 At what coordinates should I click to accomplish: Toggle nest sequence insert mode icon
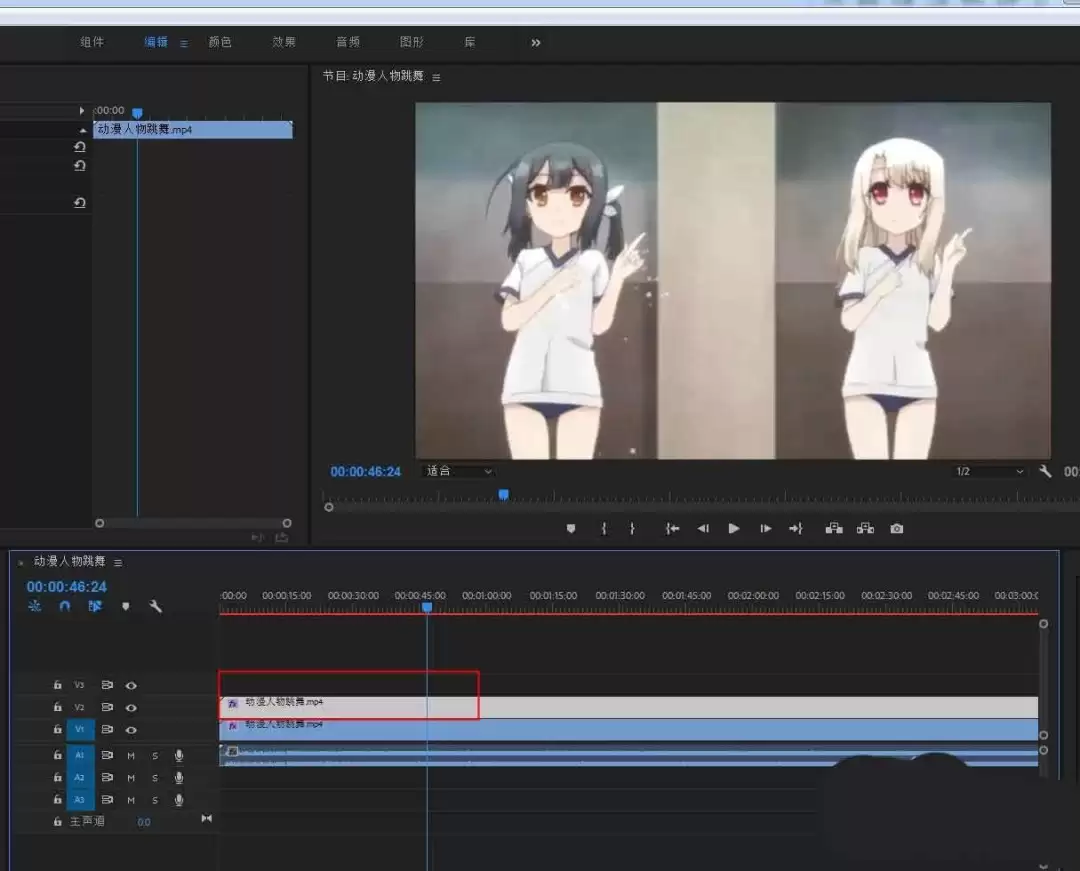click(34, 606)
